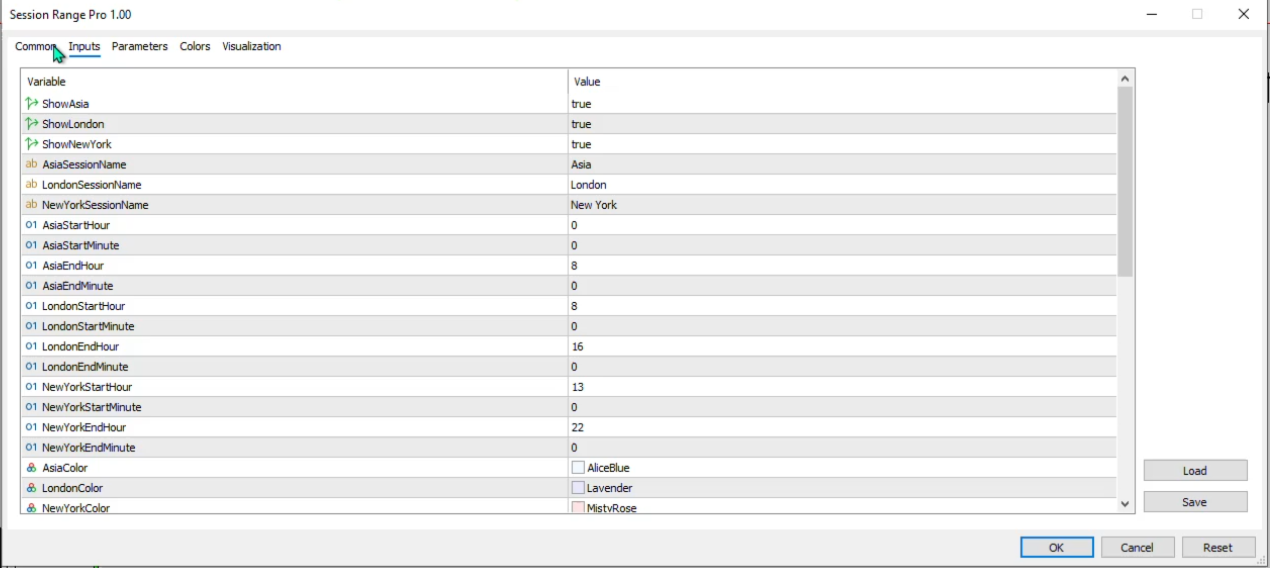Click the MistyRose color swatch
The image size is (1270, 568).
(x=578, y=508)
